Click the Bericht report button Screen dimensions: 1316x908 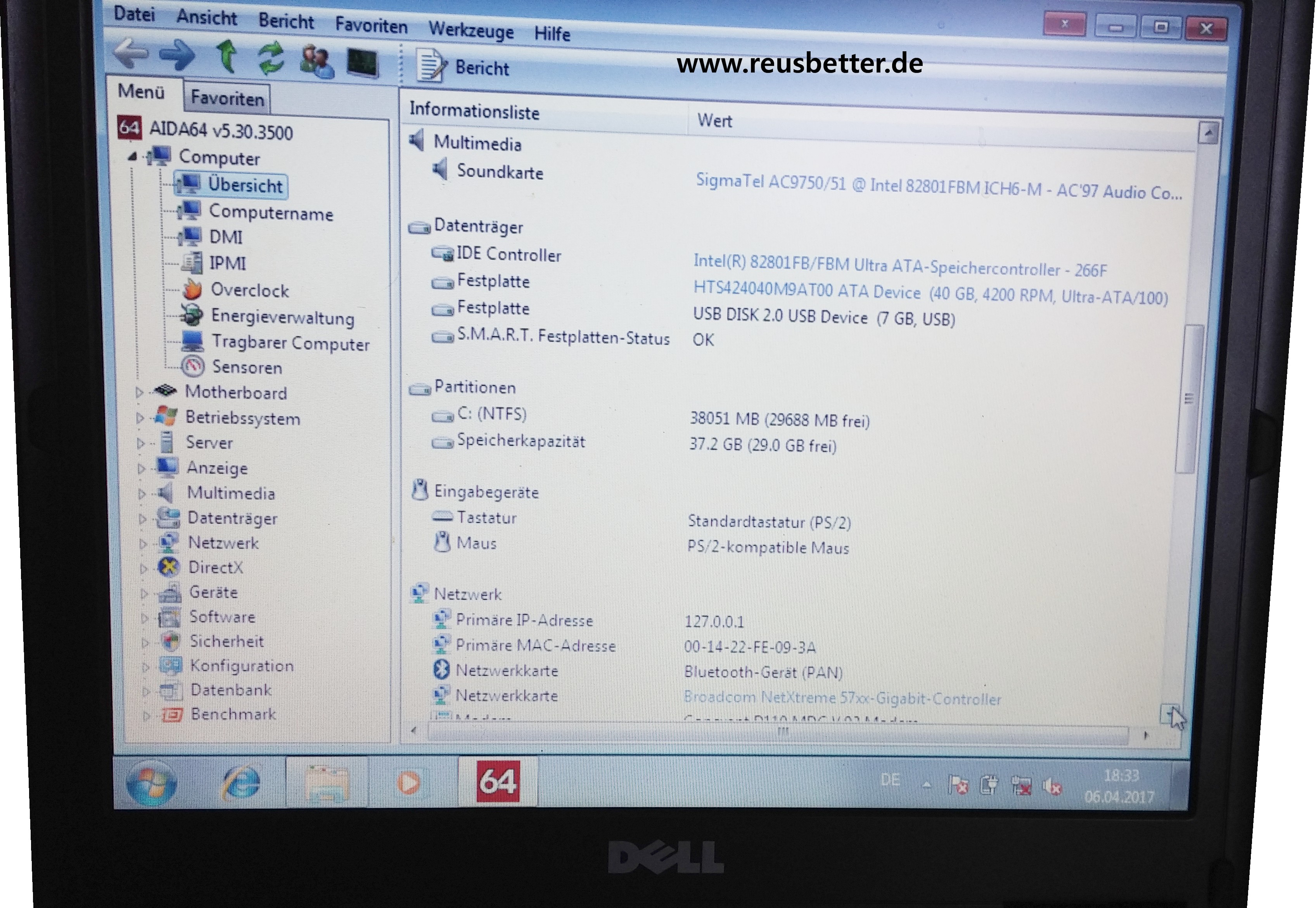pos(463,67)
